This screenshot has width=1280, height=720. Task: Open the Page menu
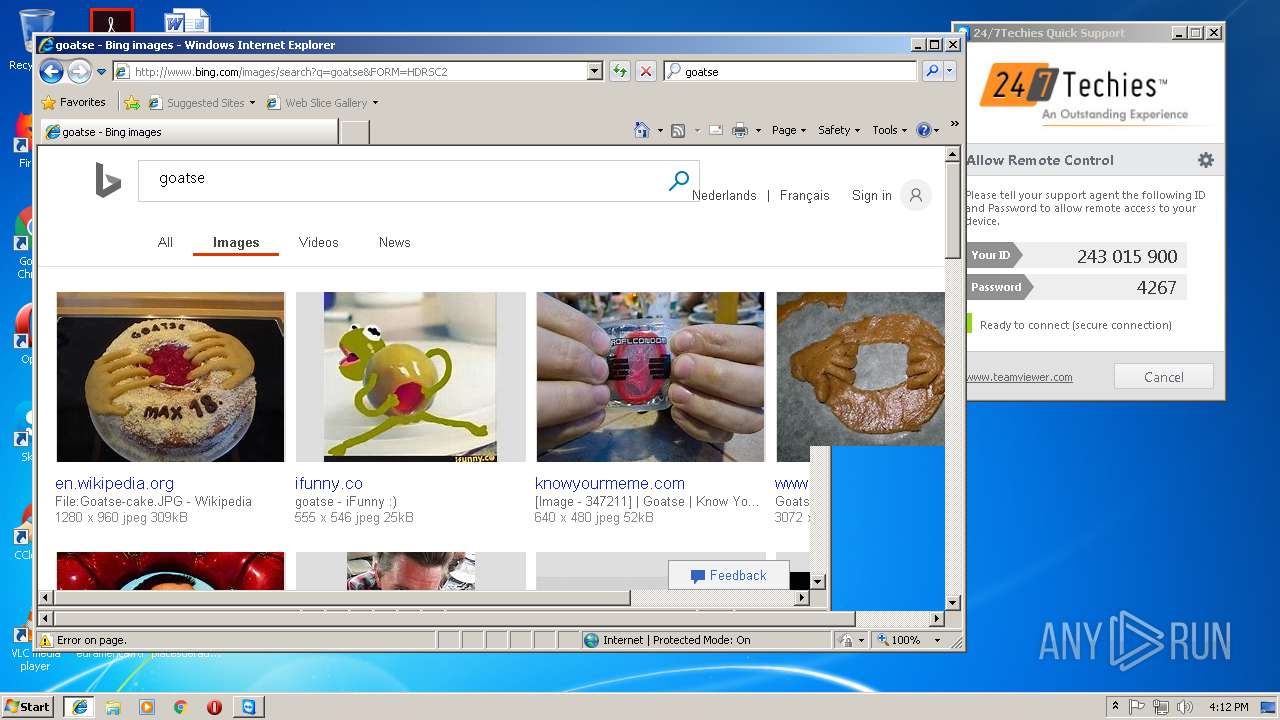click(x=789, y=130)
